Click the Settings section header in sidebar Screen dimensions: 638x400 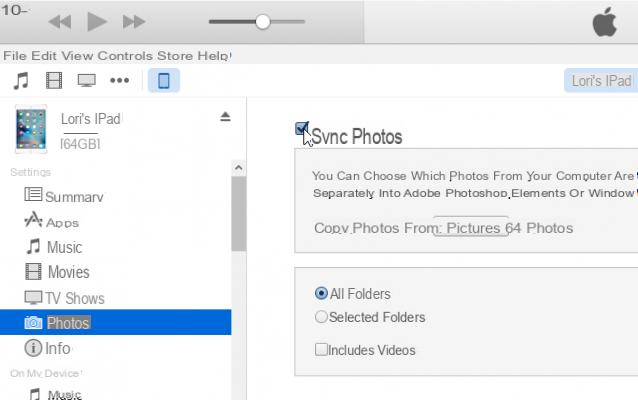coord(31,172)
